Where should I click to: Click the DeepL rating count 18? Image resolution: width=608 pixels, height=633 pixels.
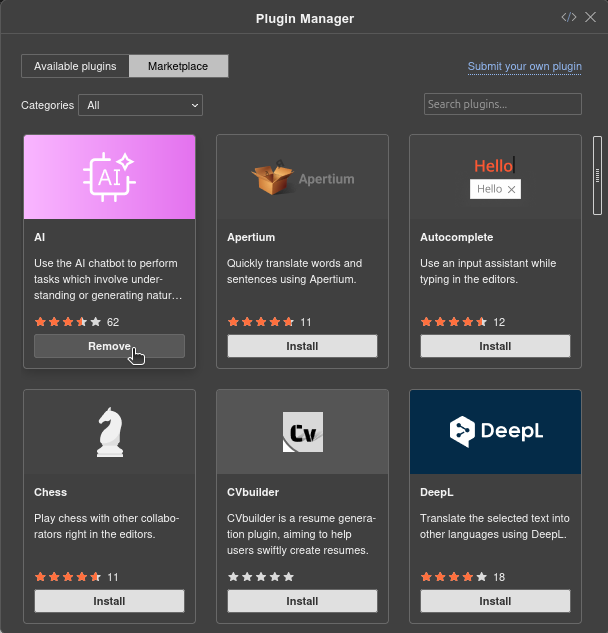click(499, 577)
